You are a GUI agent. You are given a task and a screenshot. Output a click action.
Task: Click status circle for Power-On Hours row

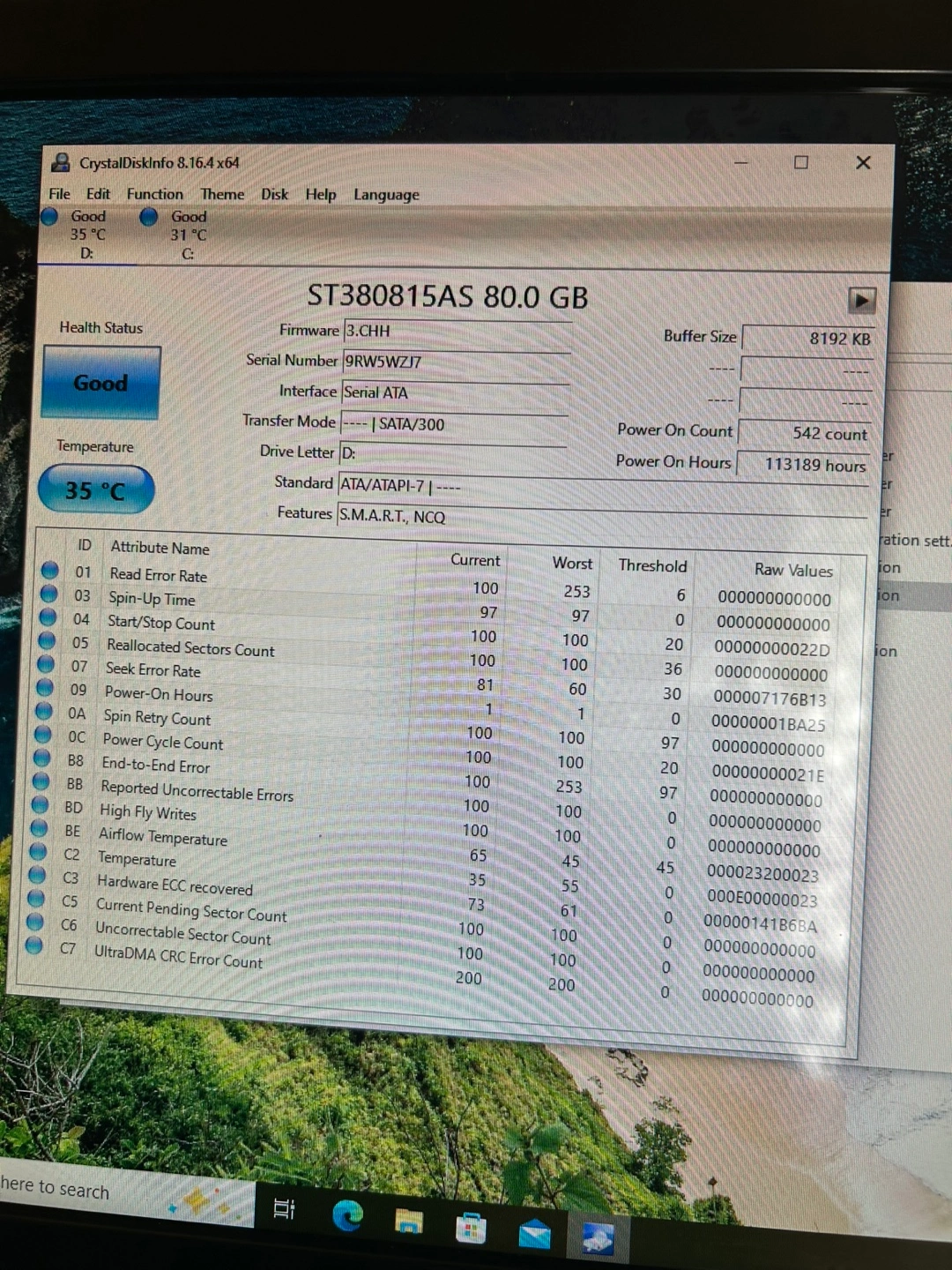(46, 688)
